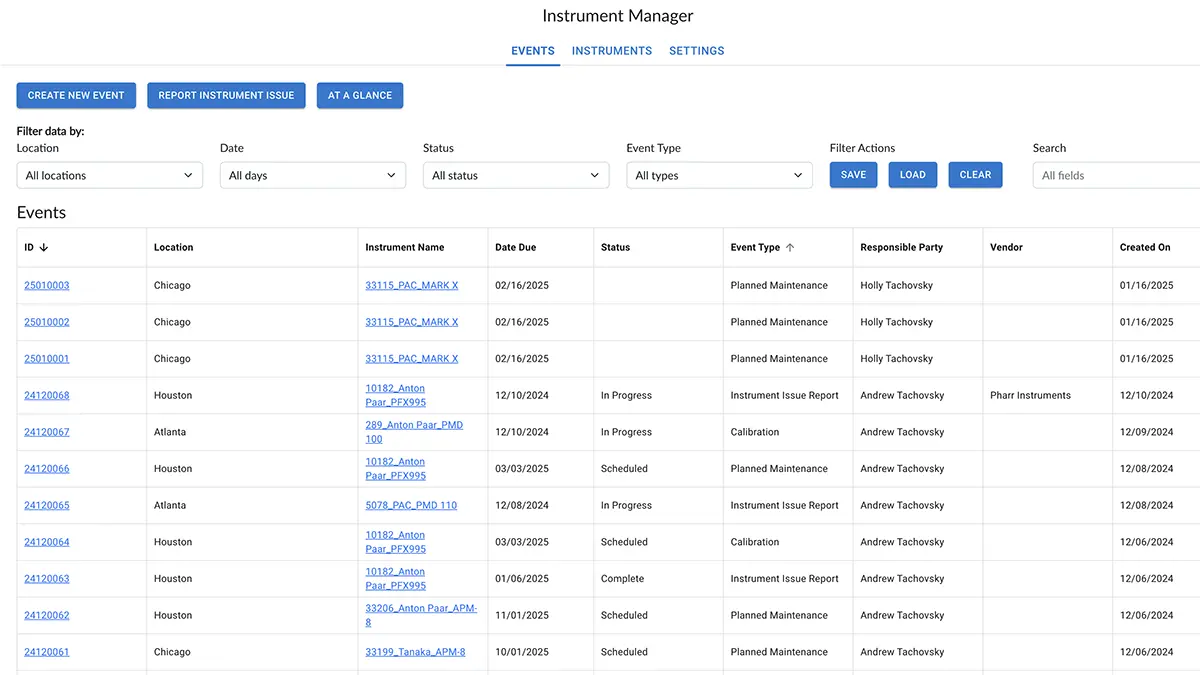Switch to the Instruments tab
Image resolution: width=1200 pixels, height=675 pixels.
pyautogui.click(x=612, y=51)
